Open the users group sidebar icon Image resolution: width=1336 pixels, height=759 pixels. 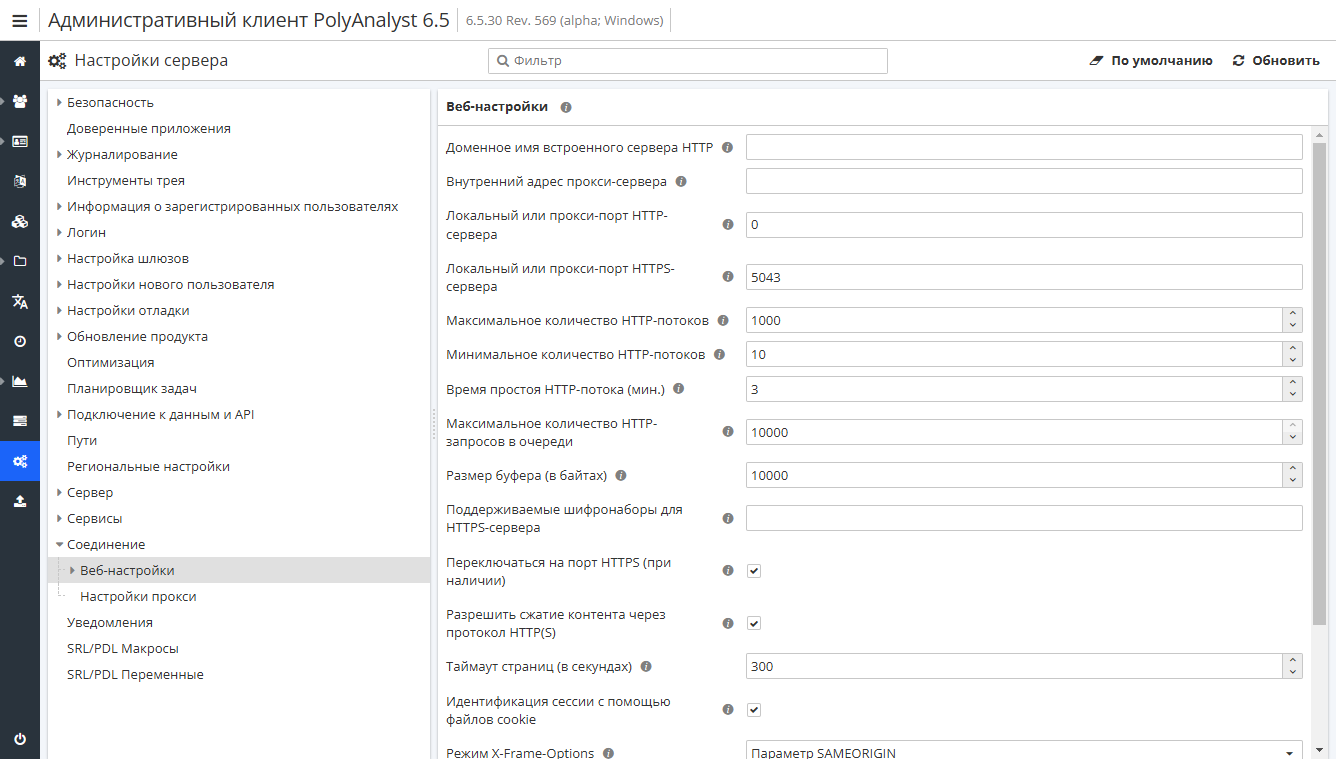[20, 101]
